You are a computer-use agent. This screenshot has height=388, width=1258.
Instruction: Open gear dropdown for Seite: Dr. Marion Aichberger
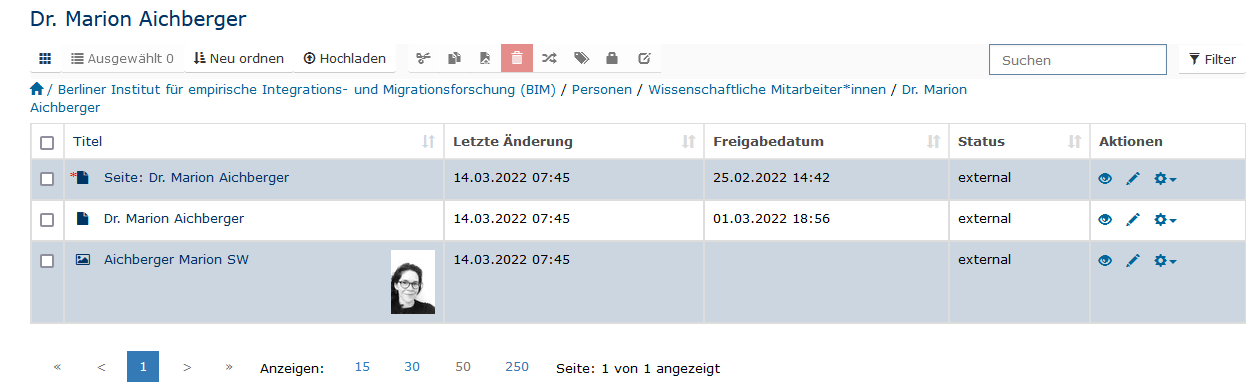tap(1164, 179)
